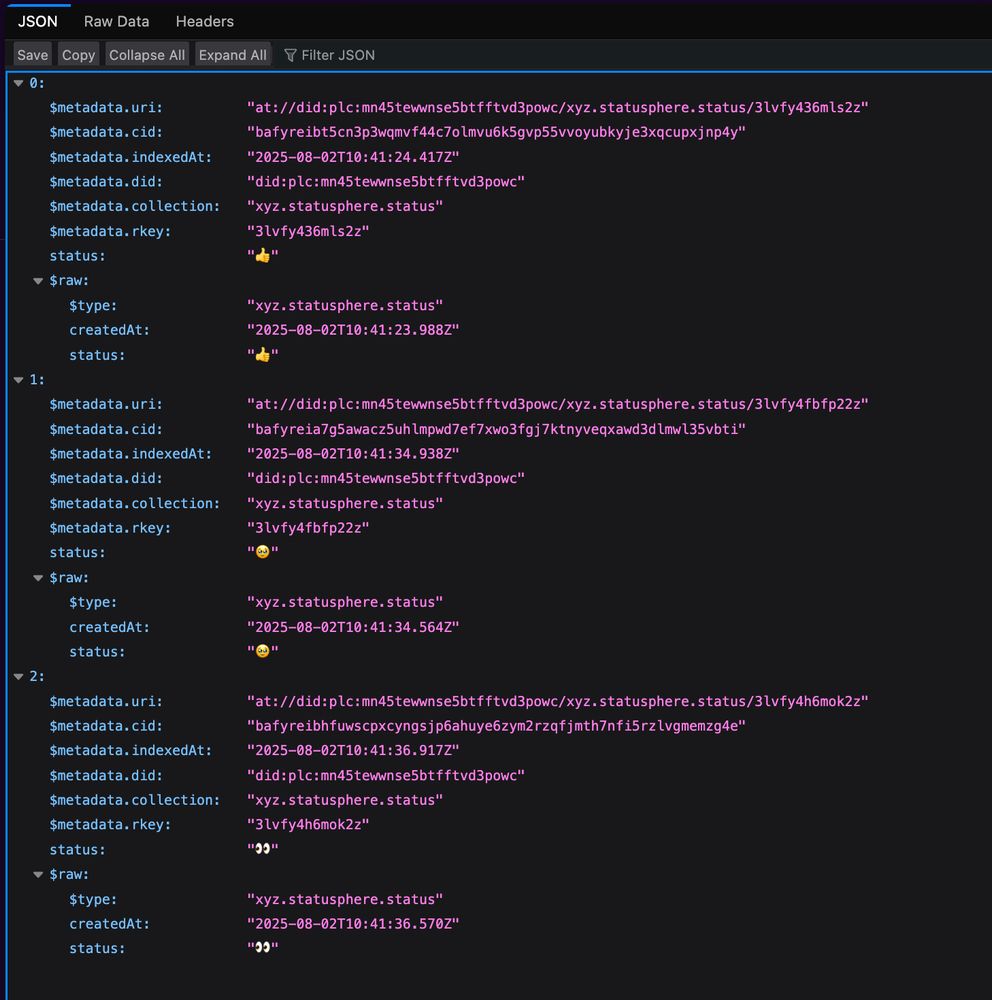Screen dimensions: 992x1000
Task: Collapse $raw under item 1
Action: tap(38, 578)
